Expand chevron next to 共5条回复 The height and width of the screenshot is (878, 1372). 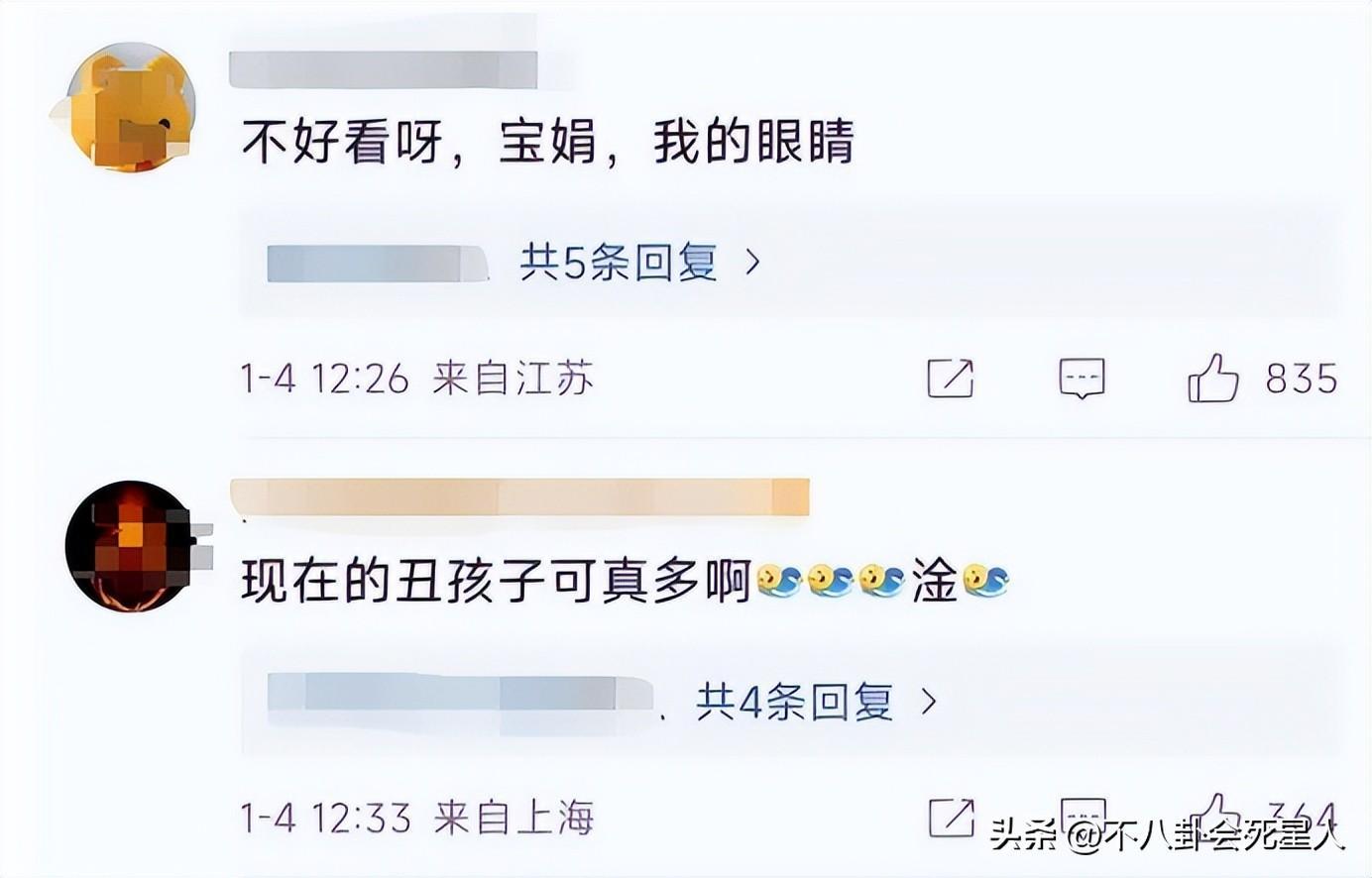pos(752,263)
